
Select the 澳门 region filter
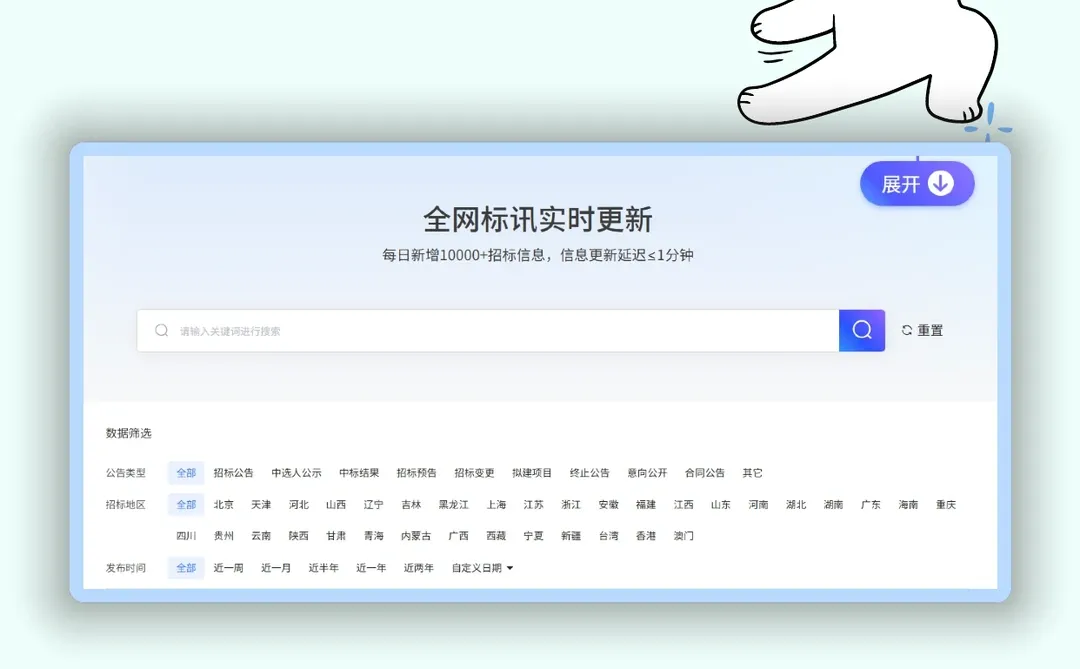pos(683,536)
